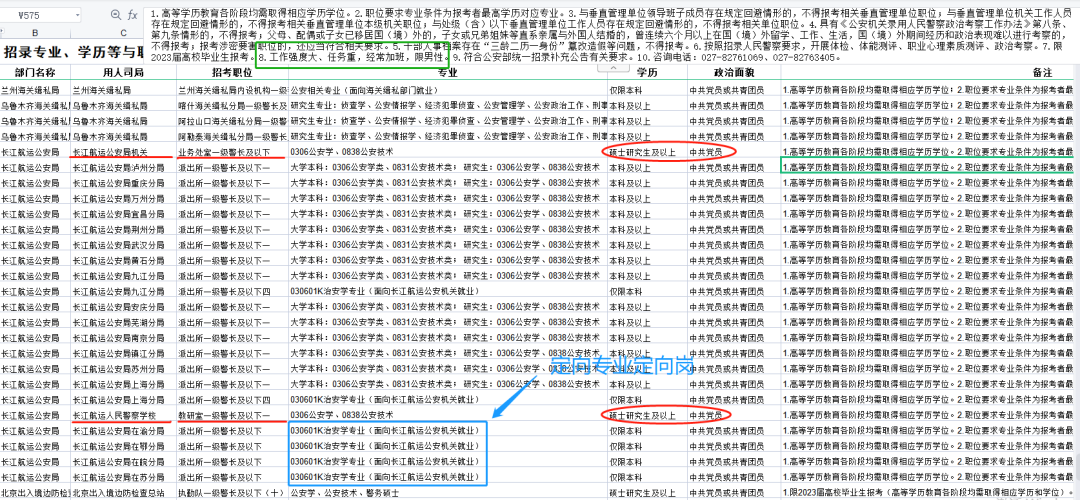Select cell 长江航运公安局黄石分局
The image size is (1080, 500).
(123, 260)
